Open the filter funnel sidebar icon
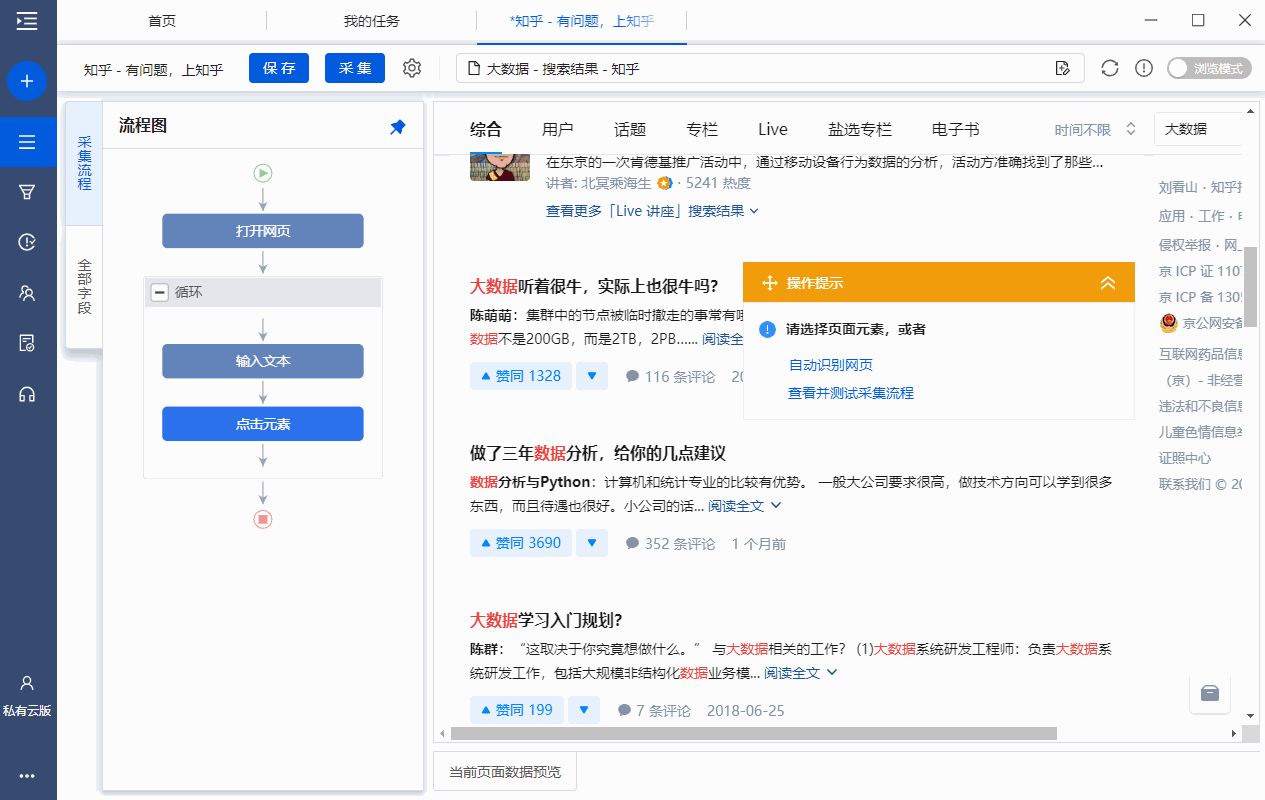 coord(27,192)
